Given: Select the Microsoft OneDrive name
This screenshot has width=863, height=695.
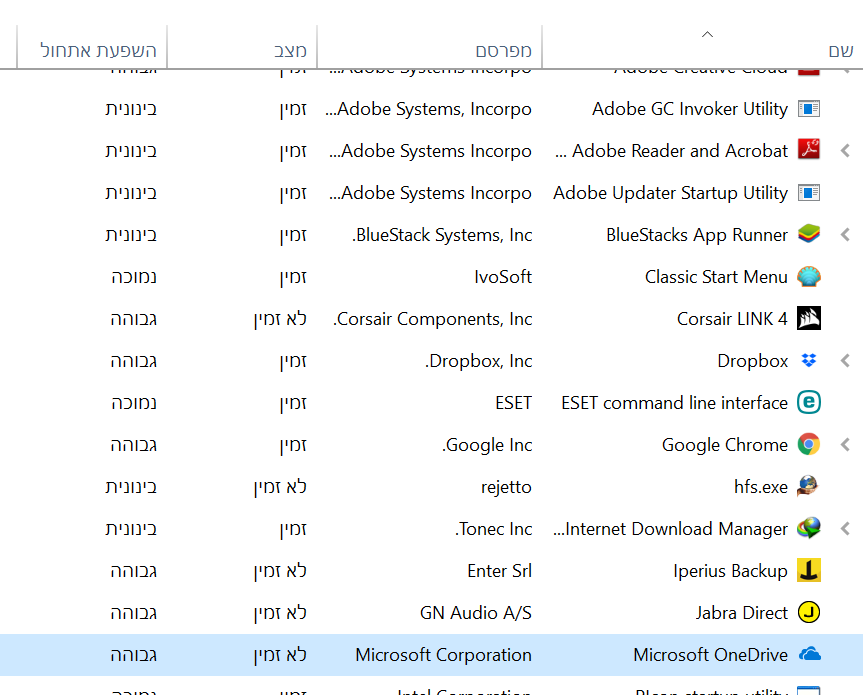Looking at the screenshot, I should [711, 655].
